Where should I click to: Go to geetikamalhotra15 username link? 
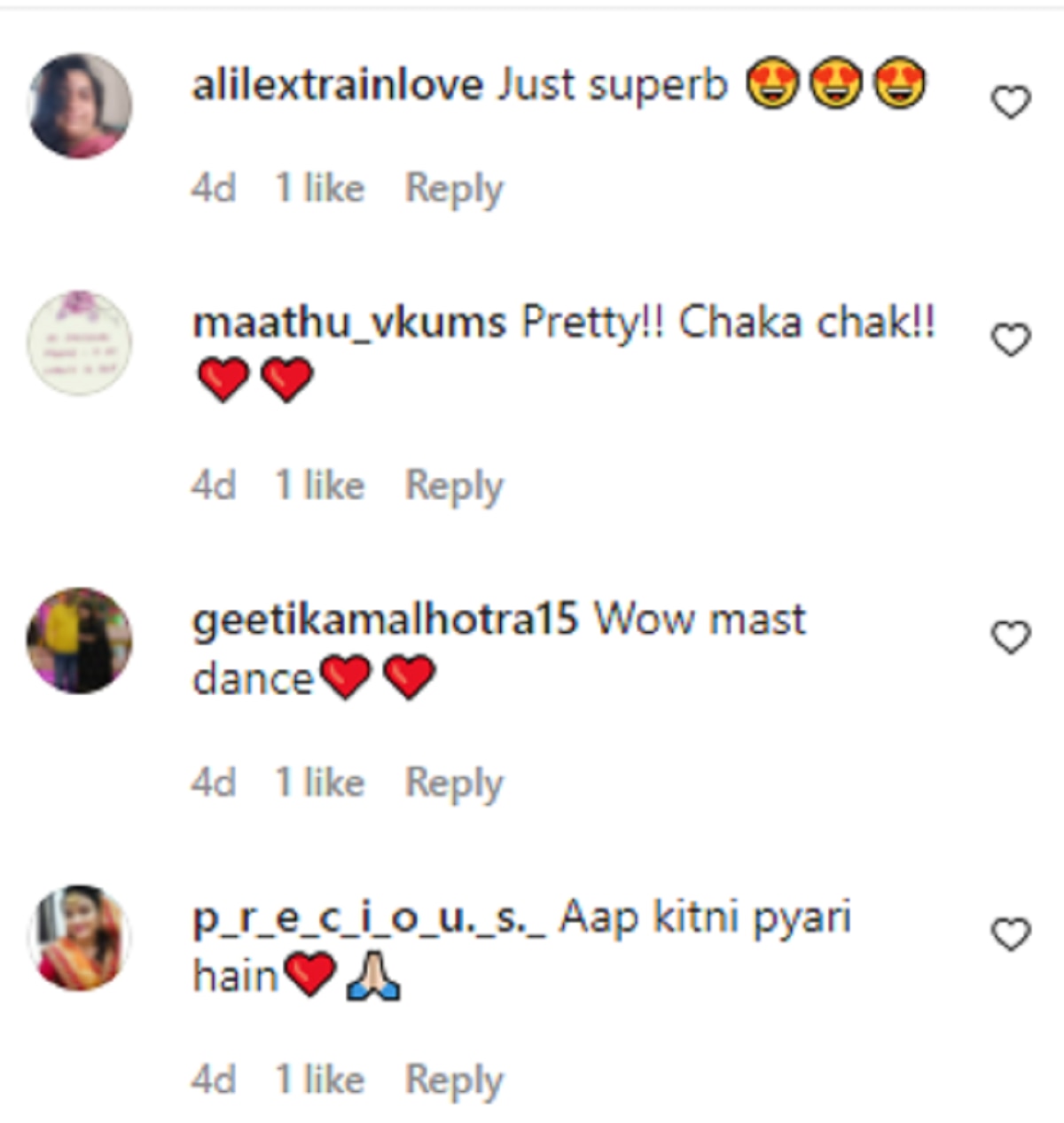(385, 620)
